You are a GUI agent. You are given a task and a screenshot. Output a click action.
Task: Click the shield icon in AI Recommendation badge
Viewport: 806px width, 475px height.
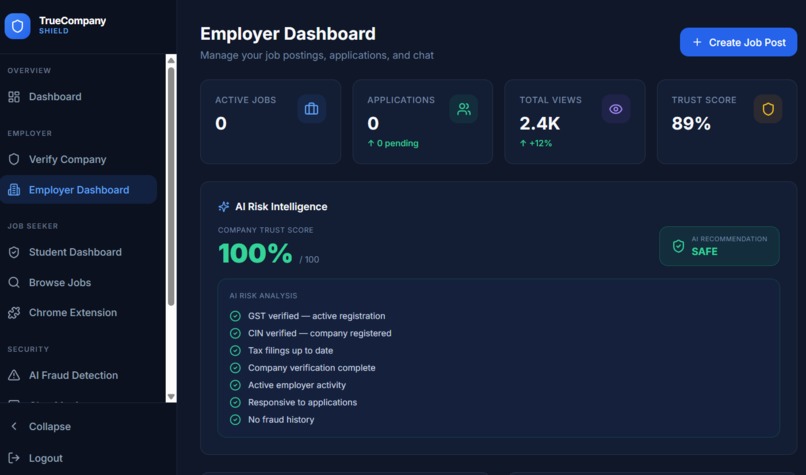click(x=679, y=246)
